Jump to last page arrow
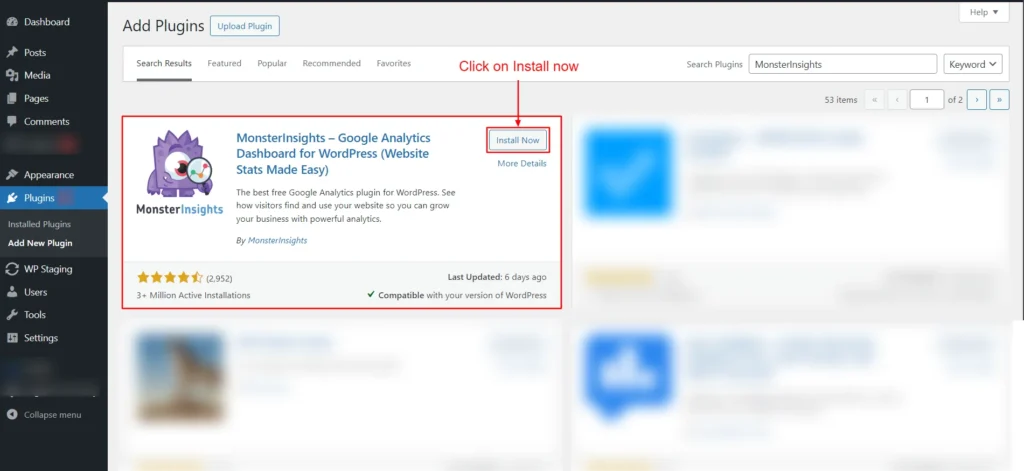The height and width of the screenshot is (471, 1024). coord(999,99)
